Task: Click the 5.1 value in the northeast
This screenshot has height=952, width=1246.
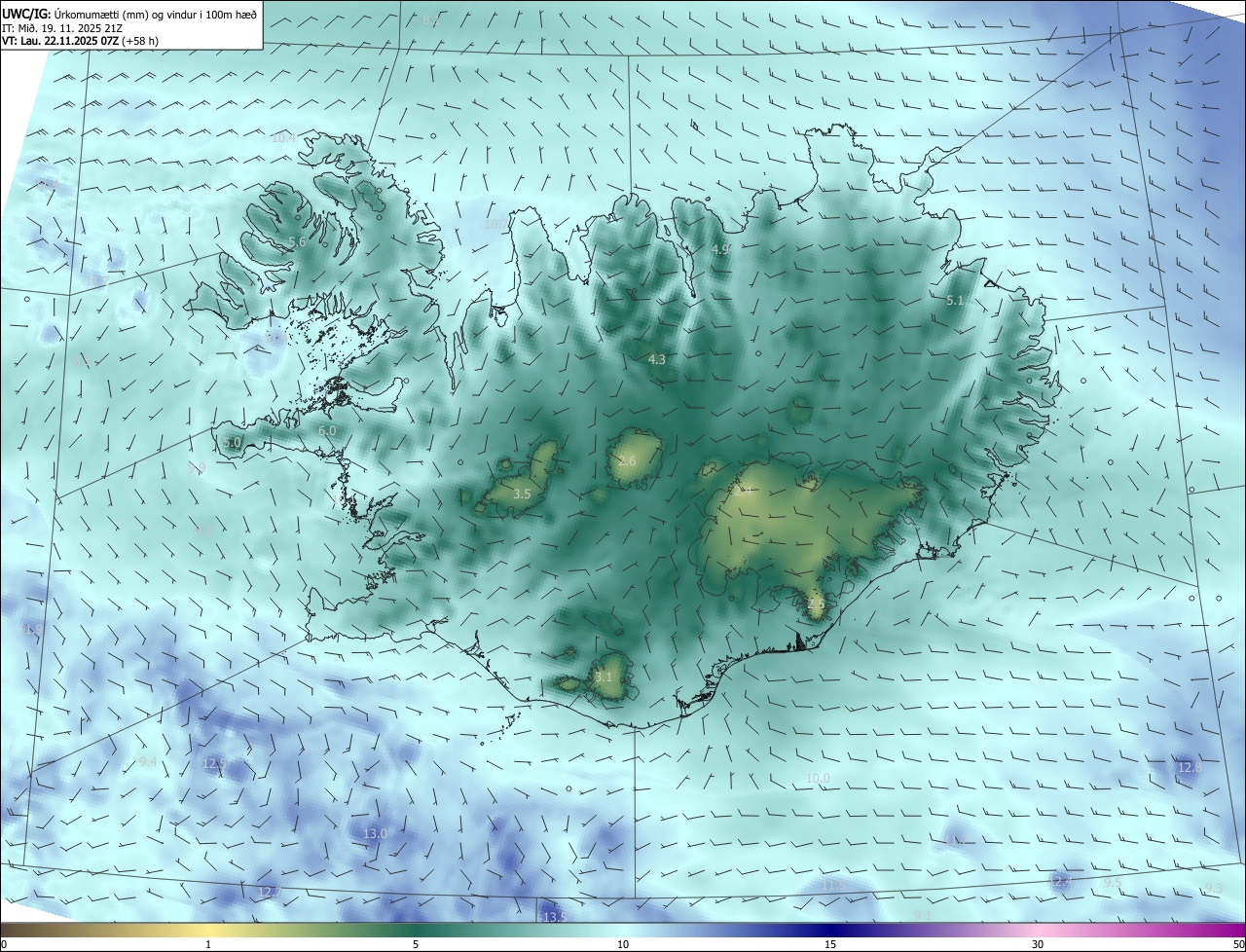Action: point(955,302)
